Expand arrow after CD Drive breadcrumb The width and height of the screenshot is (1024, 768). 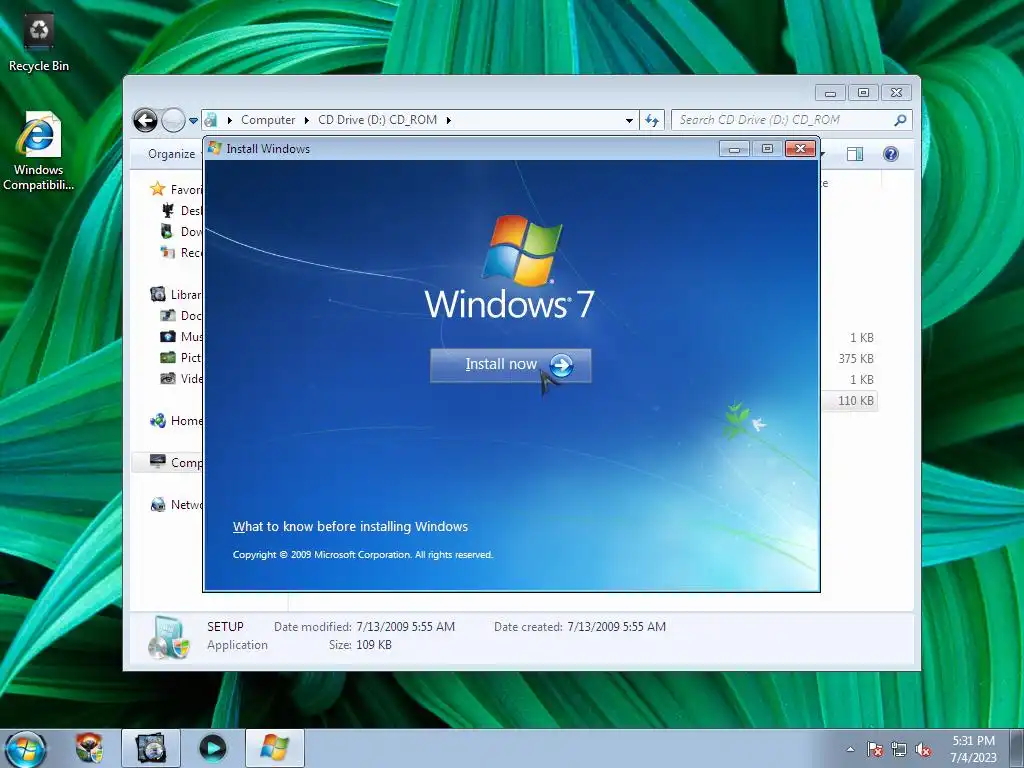449,120
